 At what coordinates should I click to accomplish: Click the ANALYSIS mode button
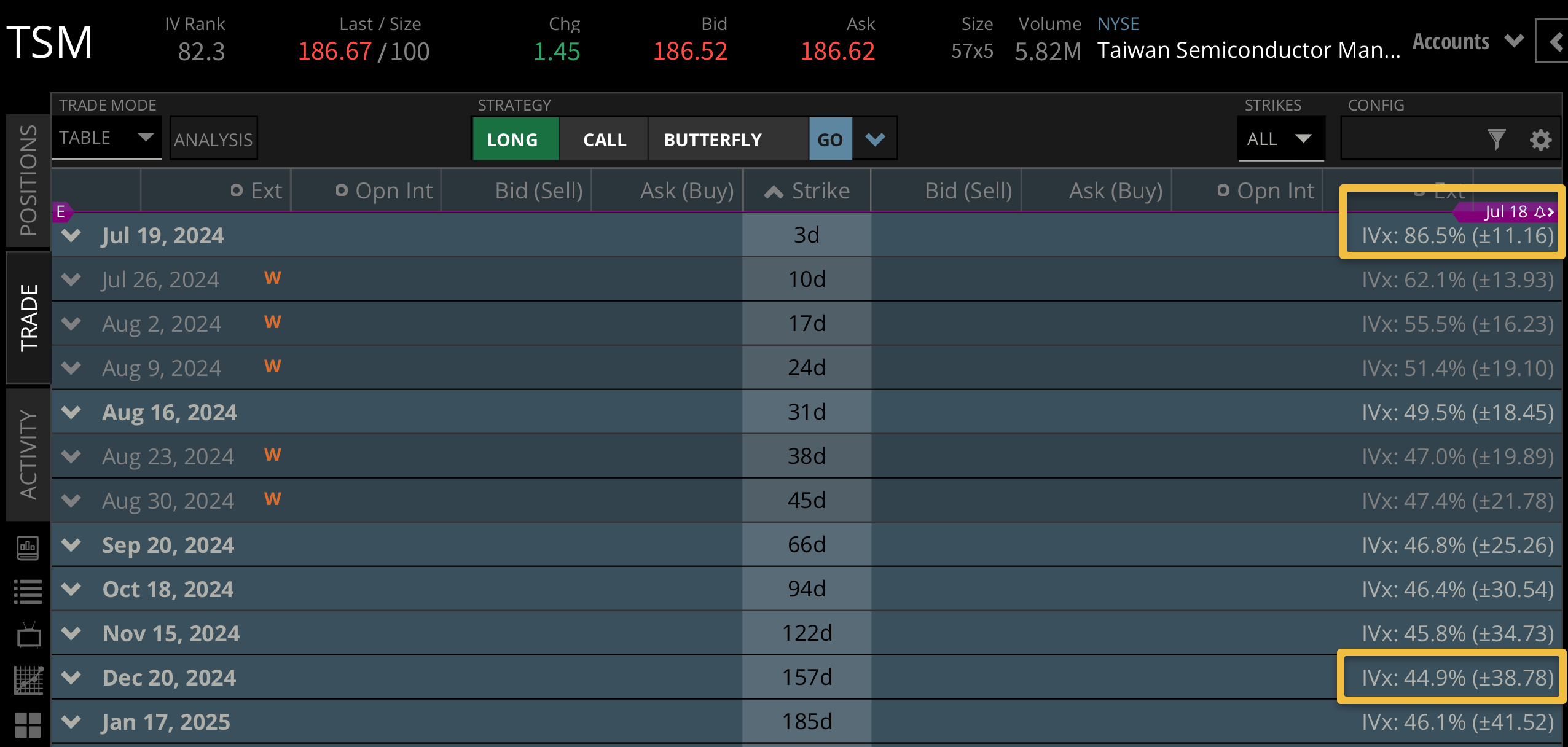coord(213,139)
